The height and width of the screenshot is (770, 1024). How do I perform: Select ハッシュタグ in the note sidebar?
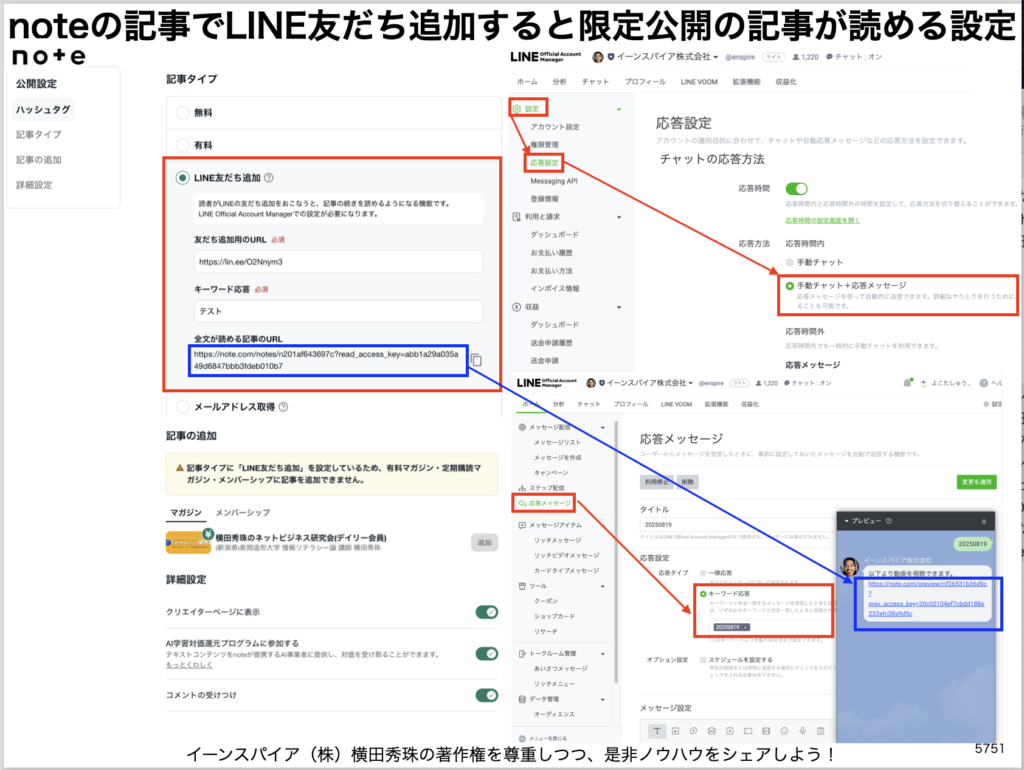tap(43, 109)
